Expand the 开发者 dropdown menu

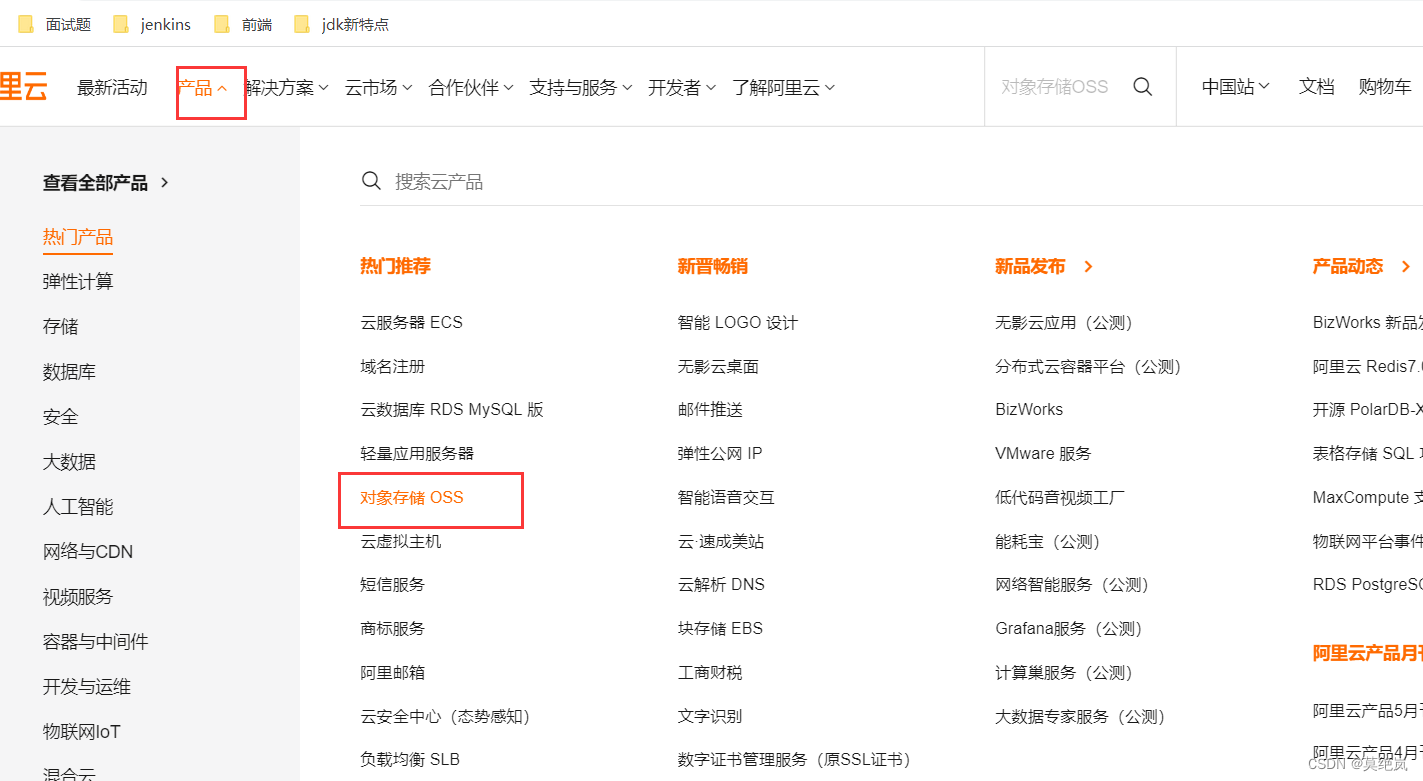[x=682, y=88]
